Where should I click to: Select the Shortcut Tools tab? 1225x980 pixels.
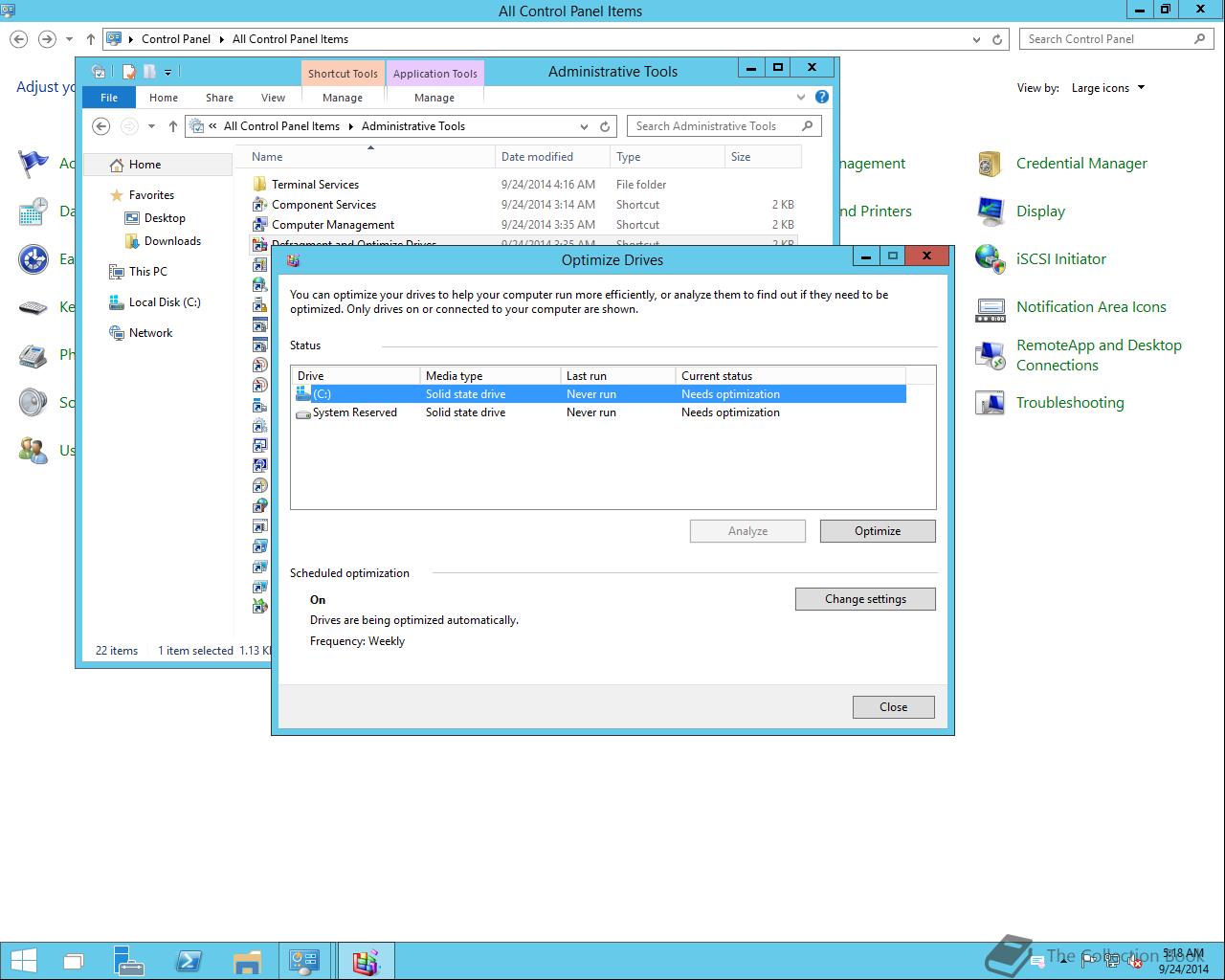click(343, 74)
